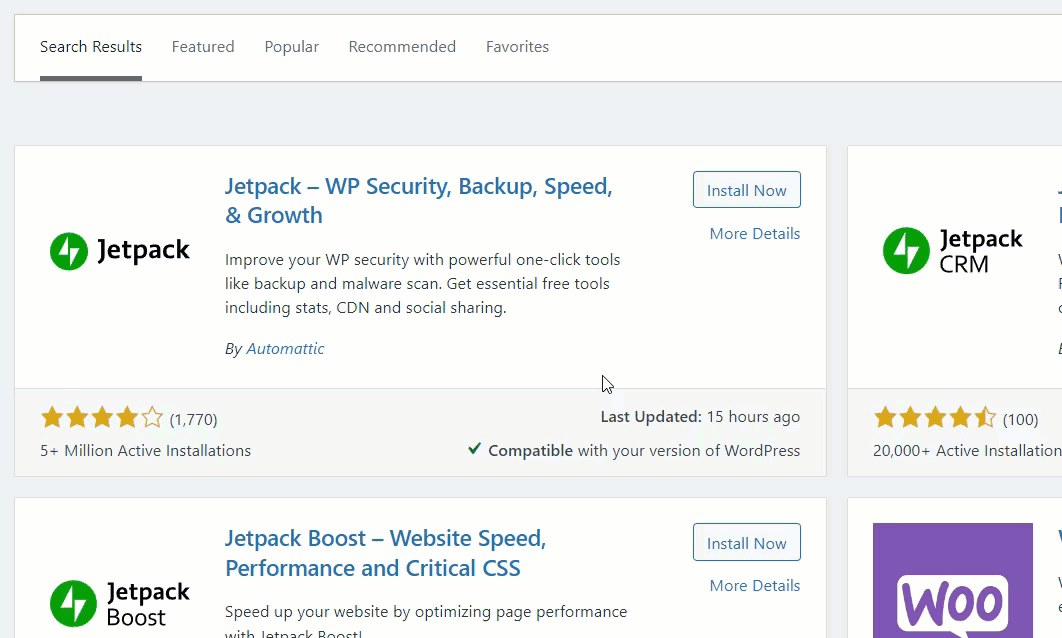
Task: View More Details for Jetpack WP Security
Action: [x=755, y=234]
